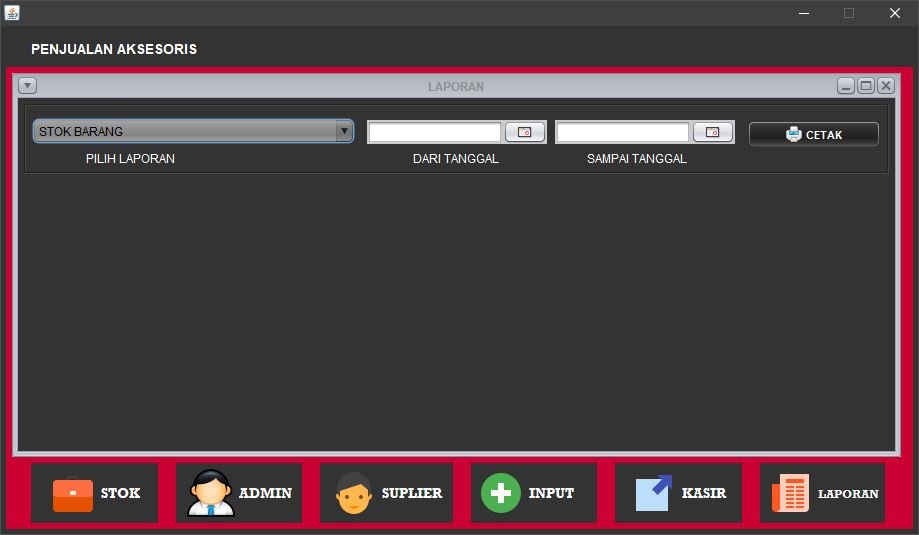Click the green plus INPUT icon

click(501, 493)
